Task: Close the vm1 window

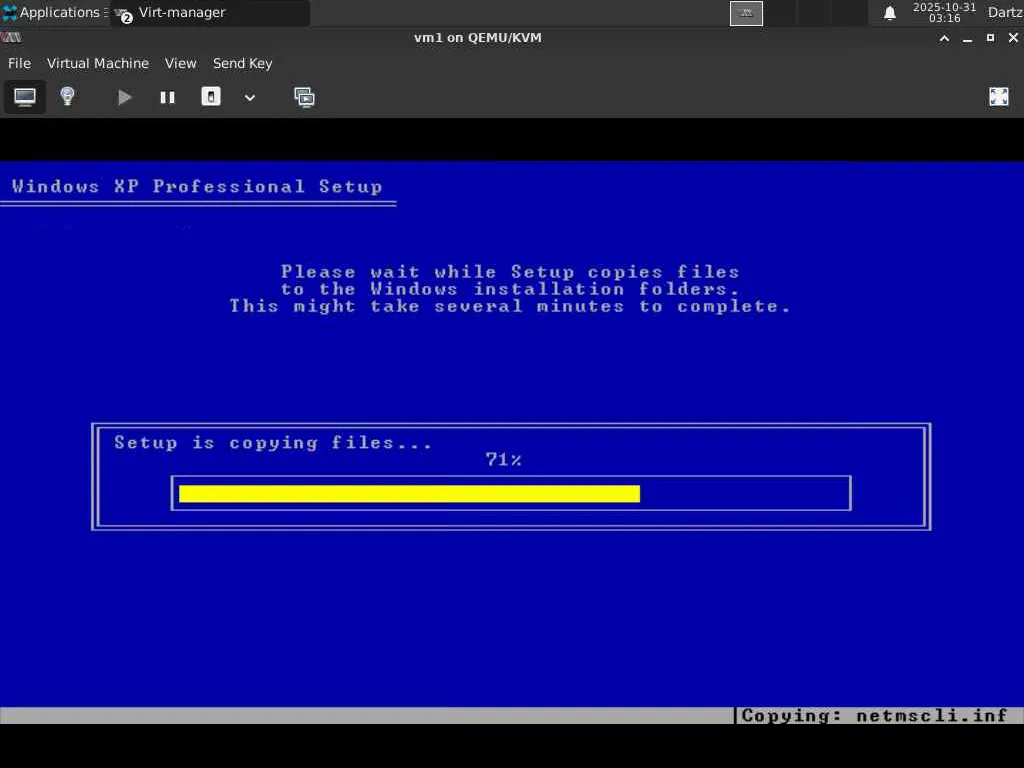Action: [1013, 39]
